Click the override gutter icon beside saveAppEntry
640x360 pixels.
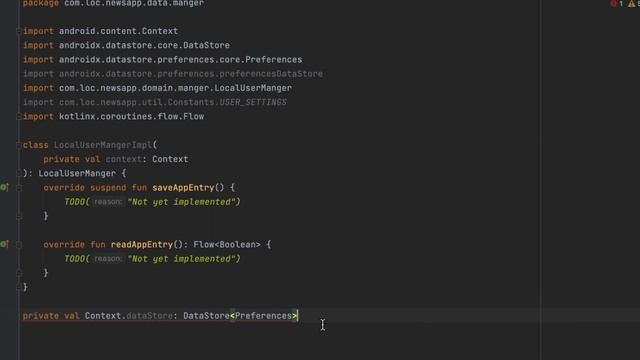(x=4, y=187)
